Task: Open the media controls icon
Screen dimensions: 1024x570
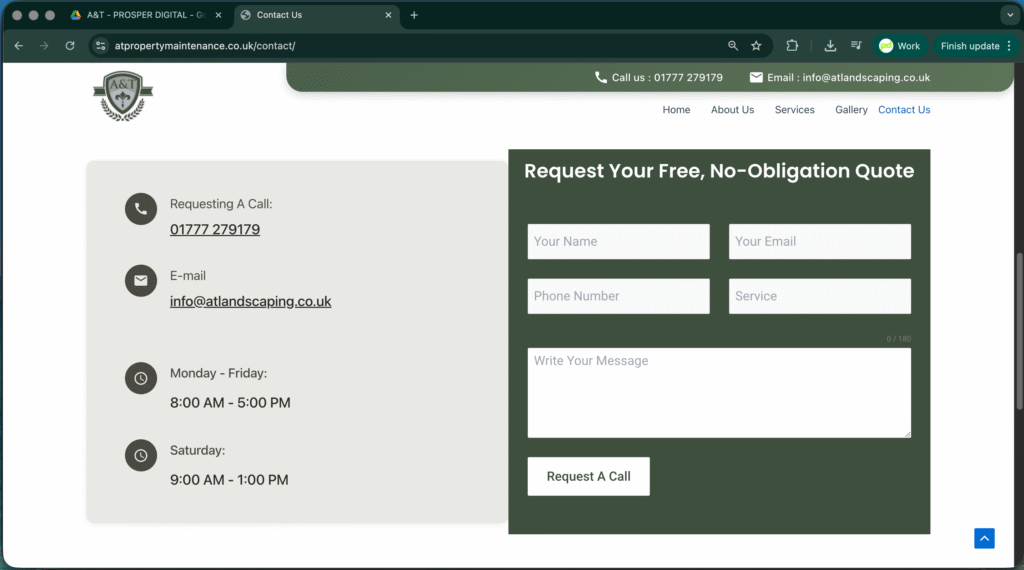Action: pyautogui.click(x=856, y=46)
